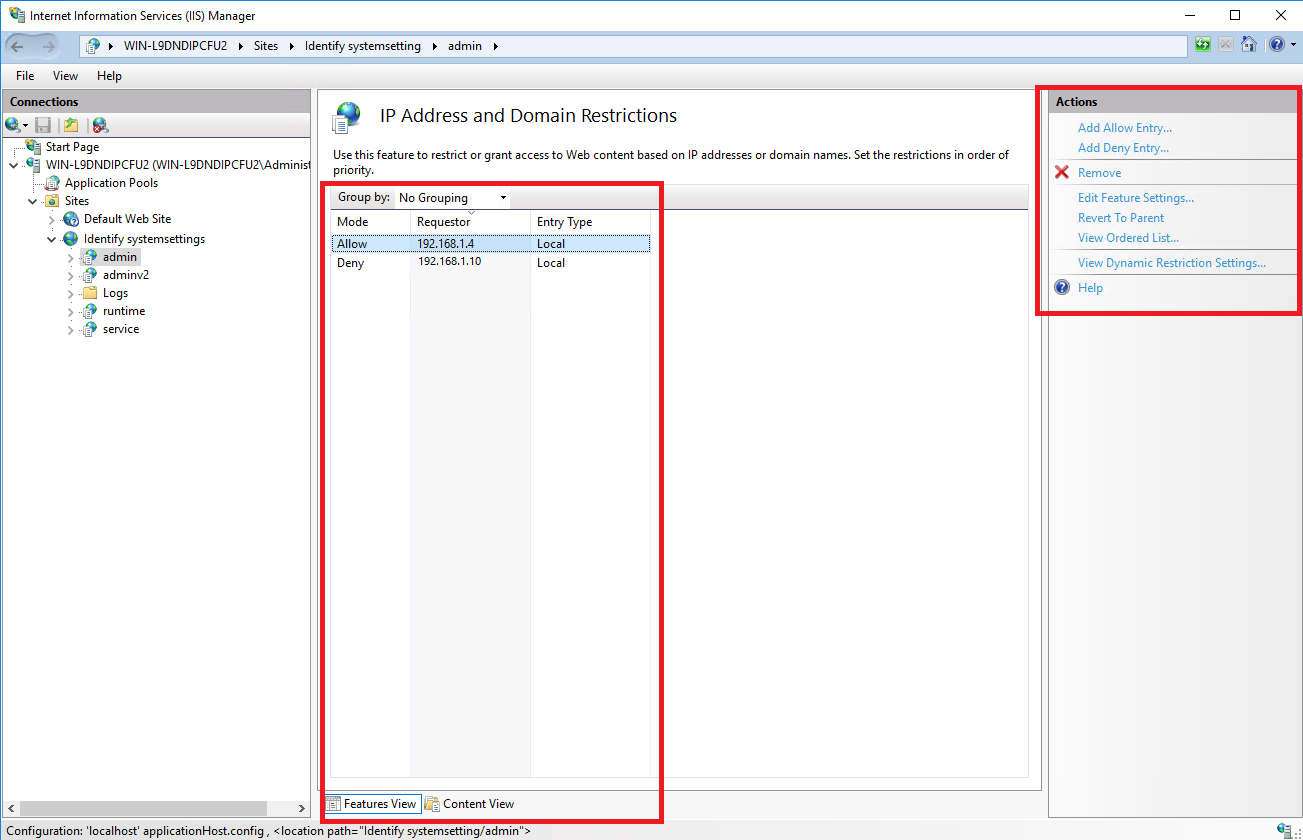The image size is (1303, 840).
Task: Click the Logs folder icon
Action: click(x=91, y=293)
